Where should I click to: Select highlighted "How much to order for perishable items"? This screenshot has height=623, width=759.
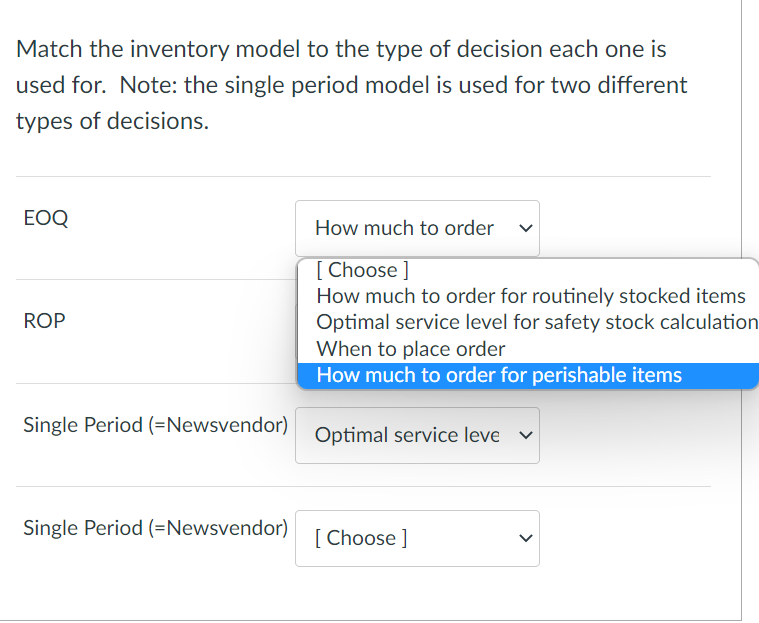(499, 375)
